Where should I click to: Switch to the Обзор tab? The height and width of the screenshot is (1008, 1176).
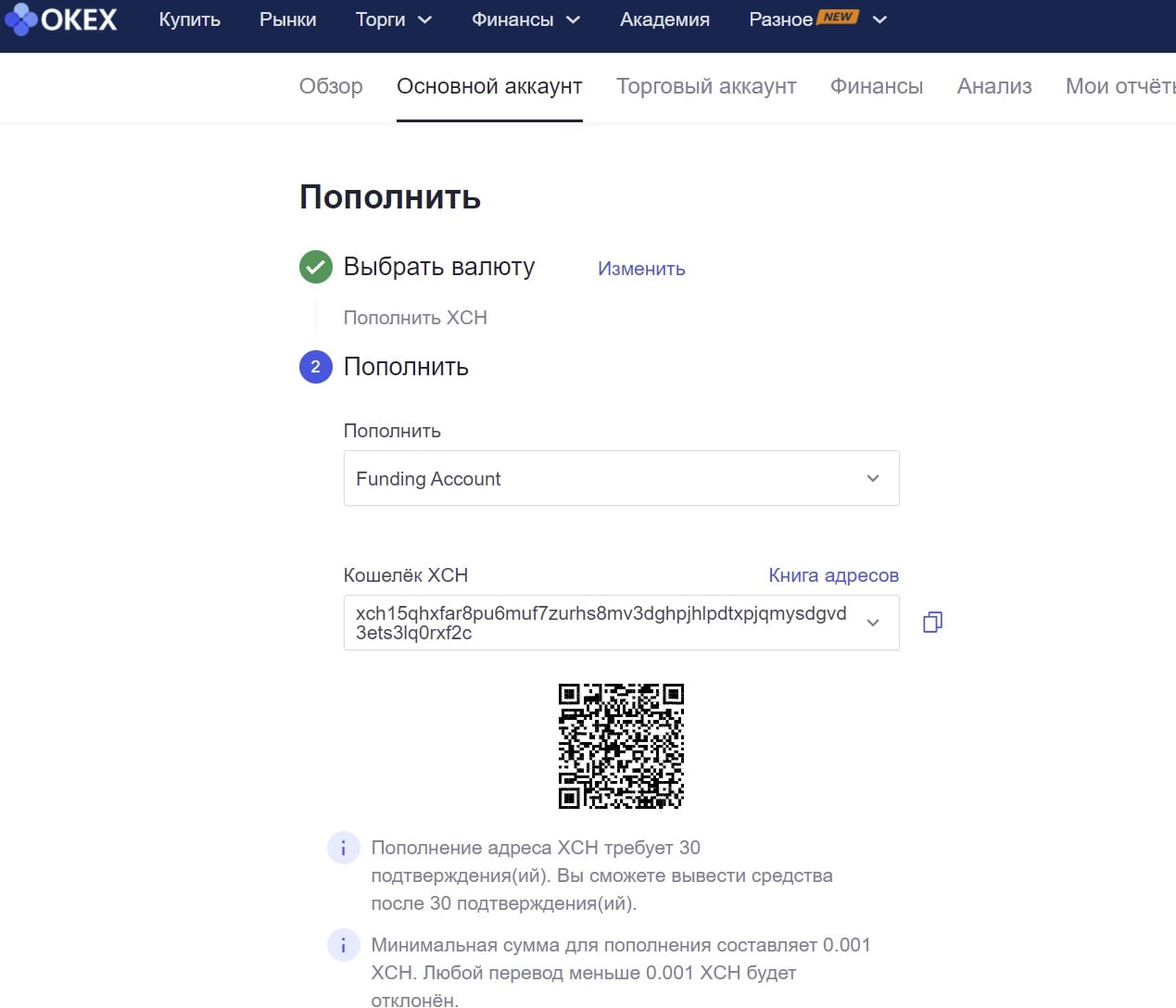331,86
